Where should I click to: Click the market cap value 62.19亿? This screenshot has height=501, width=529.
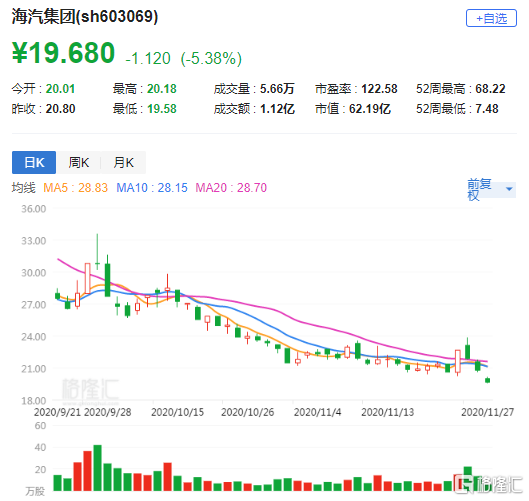point(370,109)
